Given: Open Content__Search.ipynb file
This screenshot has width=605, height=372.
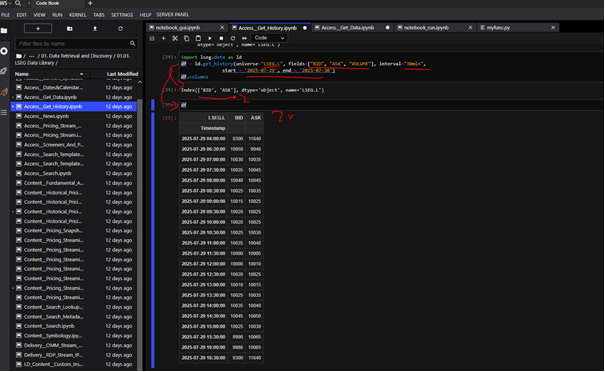Looking at the screenshot, I should click(73, 326).
